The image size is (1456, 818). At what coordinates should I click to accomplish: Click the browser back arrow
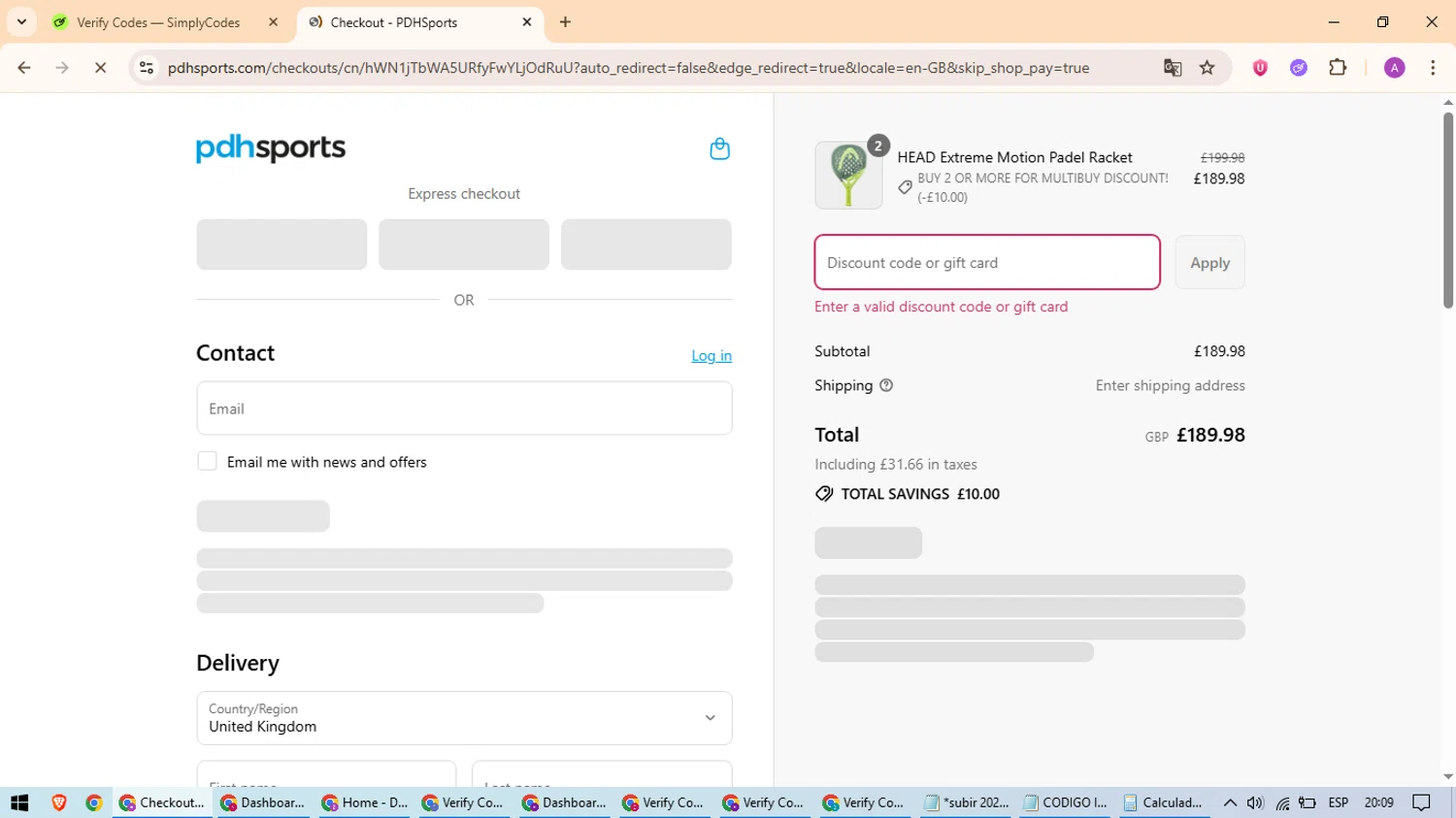pyautogui.click(x=24, y=68)
